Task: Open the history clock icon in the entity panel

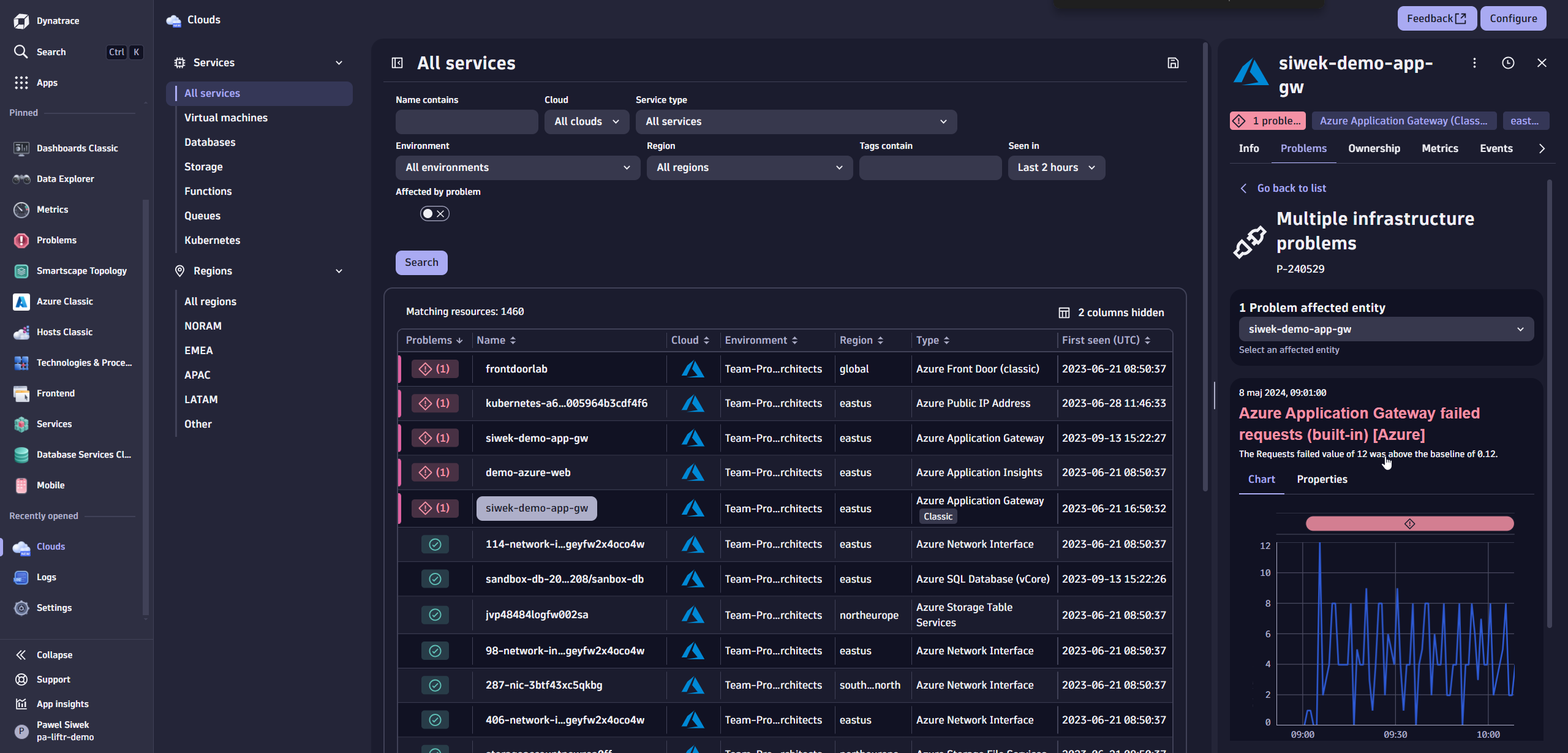Action: [x=1508, y=62]
